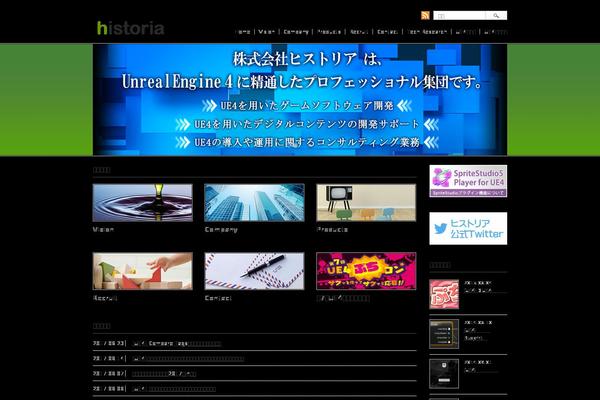Click the orange RSS feed icon
600x400 pixels.
425,15
